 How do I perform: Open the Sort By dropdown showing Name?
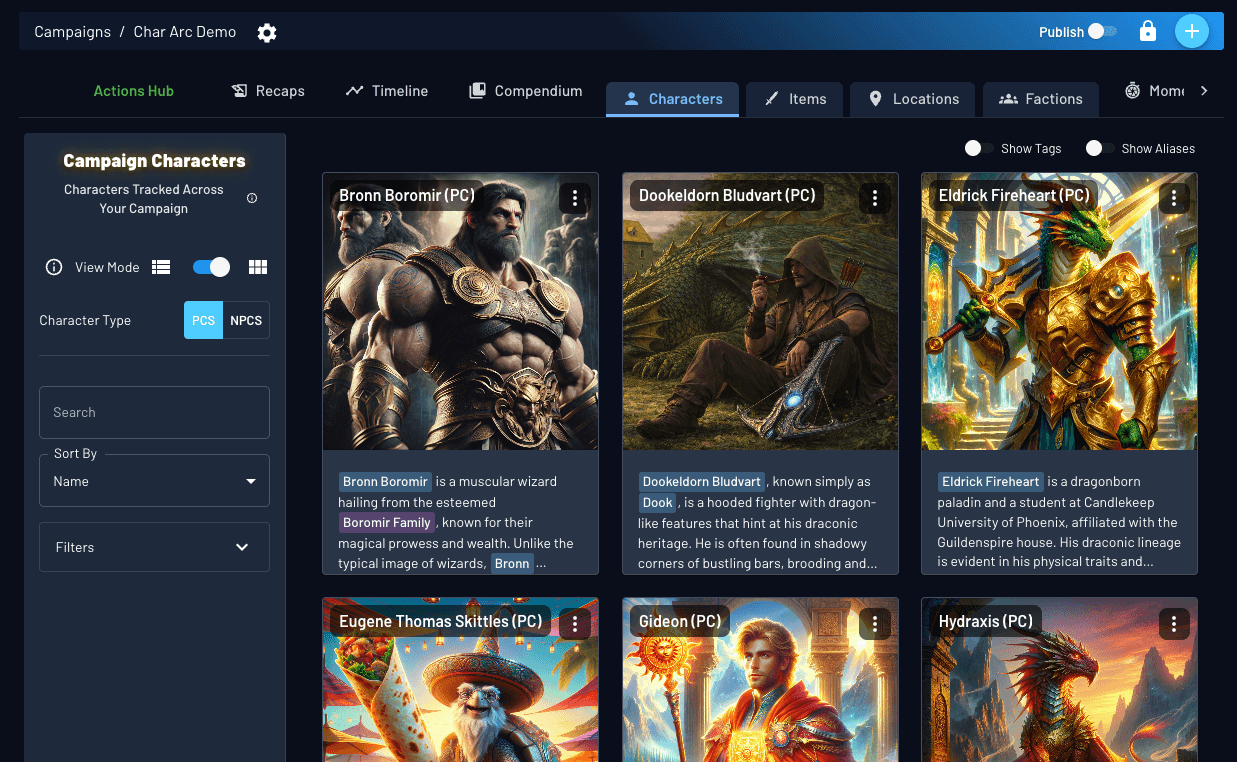[154, 480]
